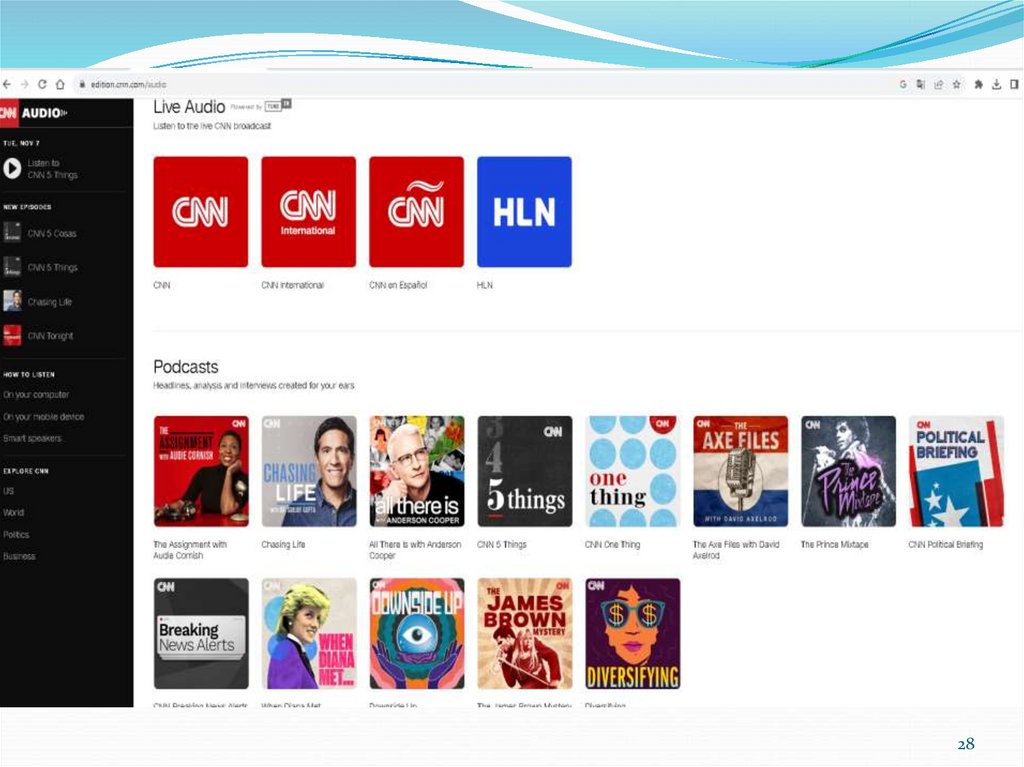Open the Diversifying podcast cover
Image resolution: width=1024 pixels, height=767 pixels.
pos(633,633)
